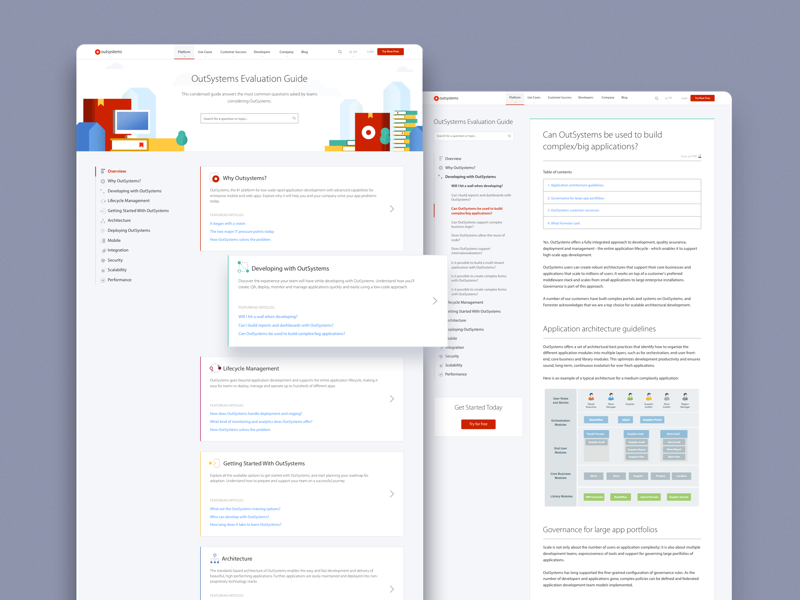
Task: Select Platform tab on the overview page
Action: coord(184,52)
